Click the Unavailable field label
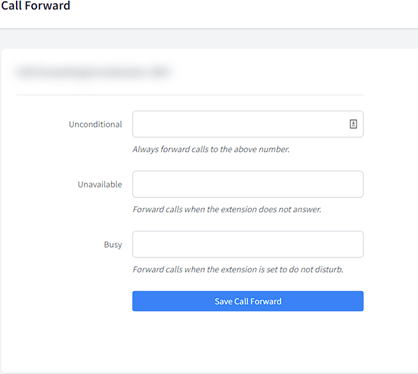The width and height of the screenshot is (418, 374). pyautogui.click(x=100, y=184)
